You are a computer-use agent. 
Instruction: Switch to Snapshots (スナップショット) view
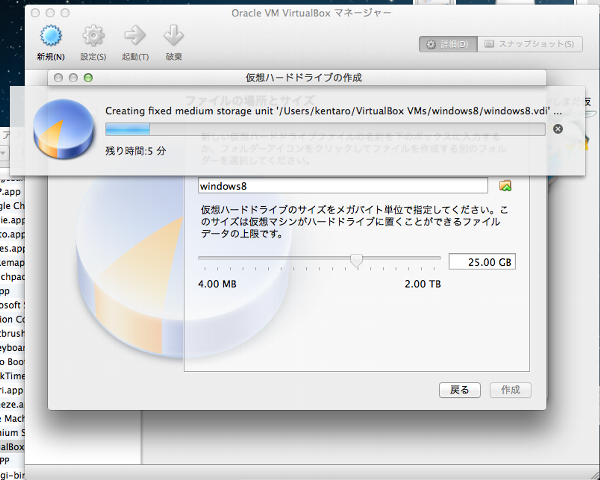point(530,44)
